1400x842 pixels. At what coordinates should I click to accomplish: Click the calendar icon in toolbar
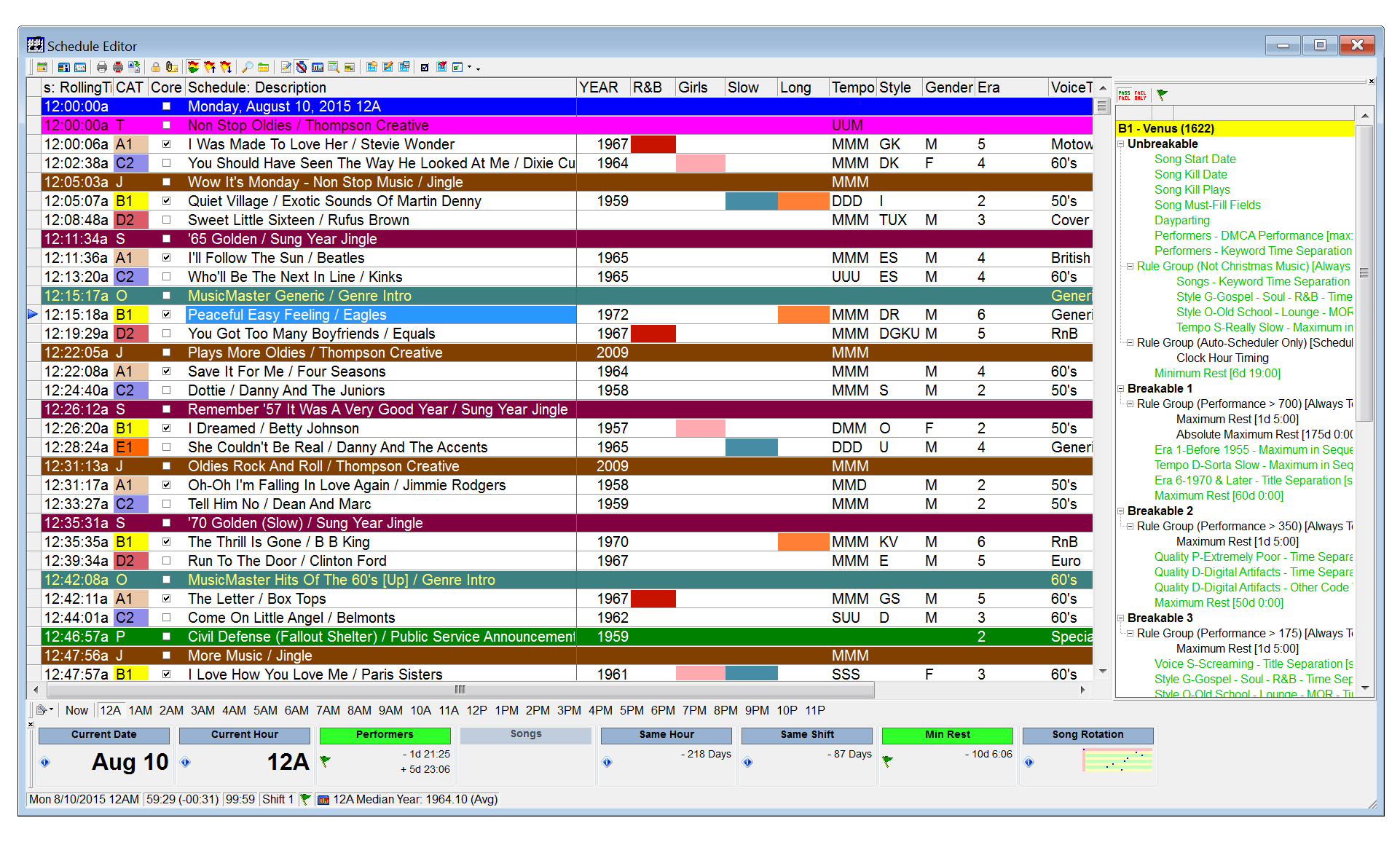[42, 67]
